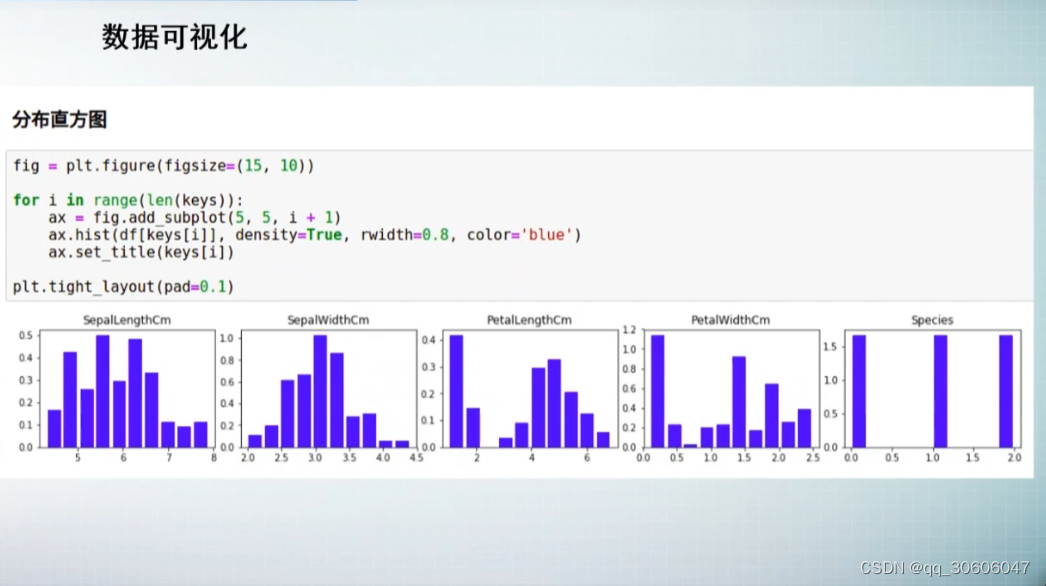This screenshot has width=1046, height=586.
Task: Click the PetalWidthCm histogram plot
Action: pos(732,388)
